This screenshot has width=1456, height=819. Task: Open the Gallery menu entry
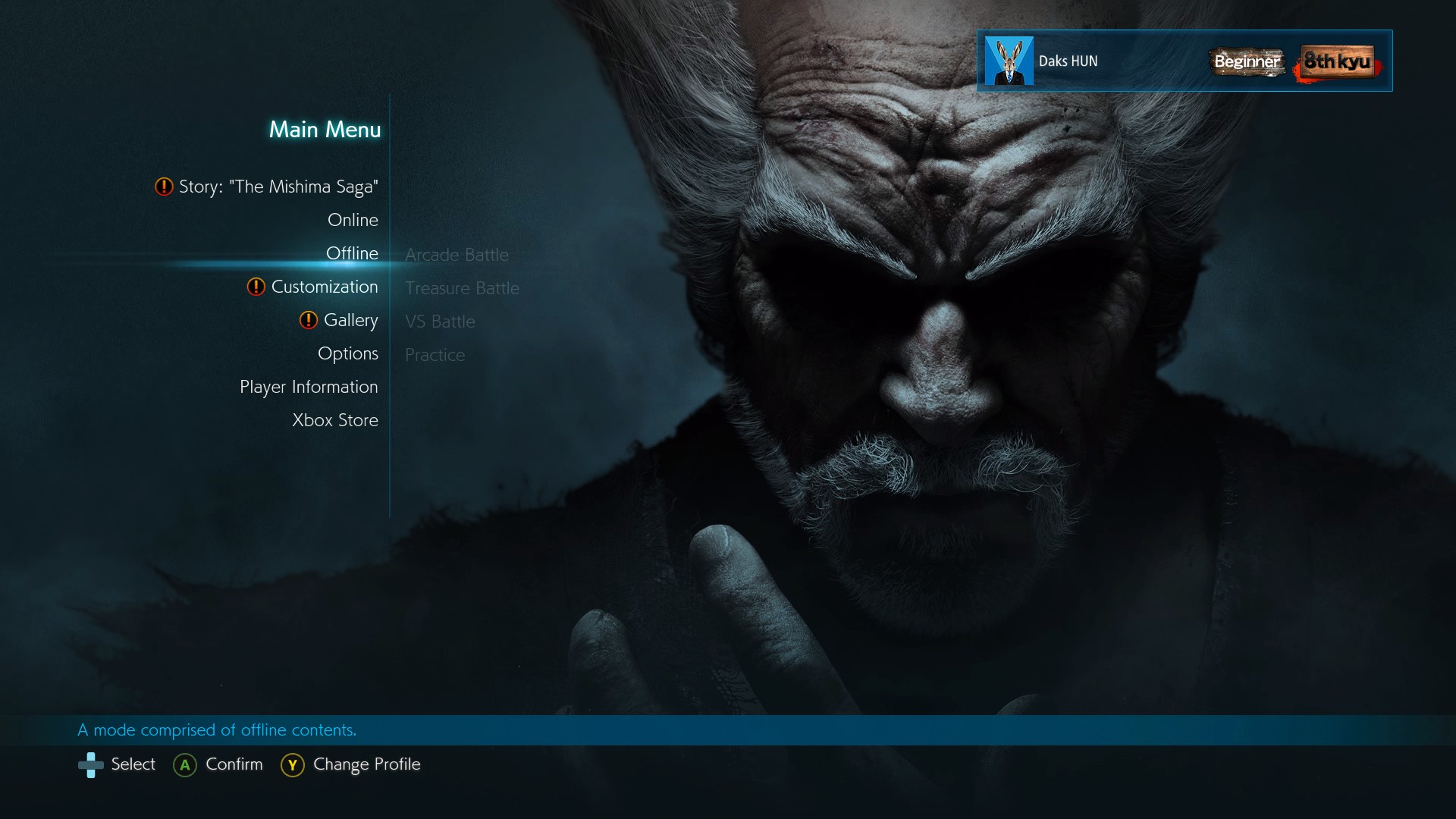point(350,321)
